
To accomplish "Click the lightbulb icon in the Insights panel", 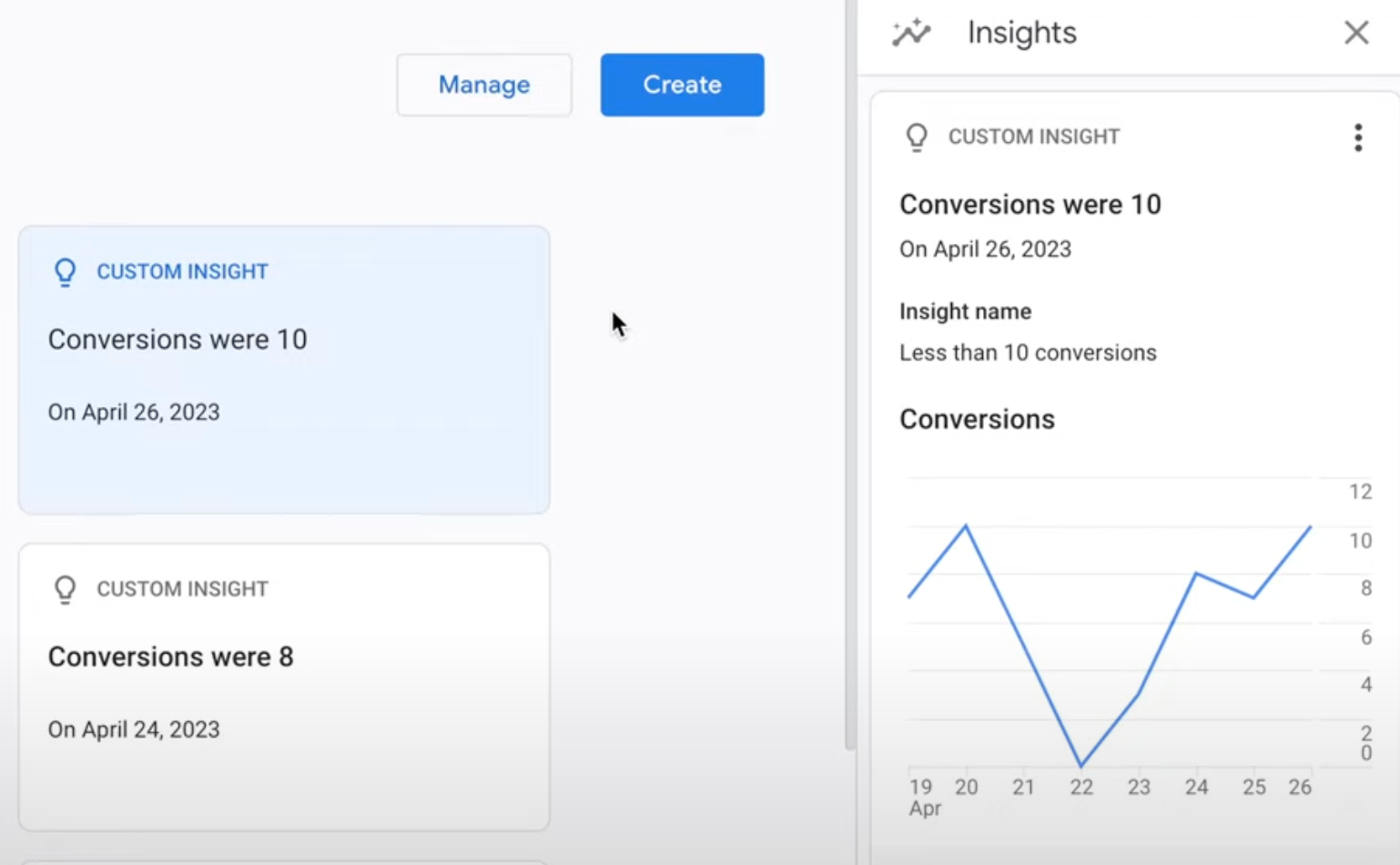I will pyautogui.click(x=917, y=137).
